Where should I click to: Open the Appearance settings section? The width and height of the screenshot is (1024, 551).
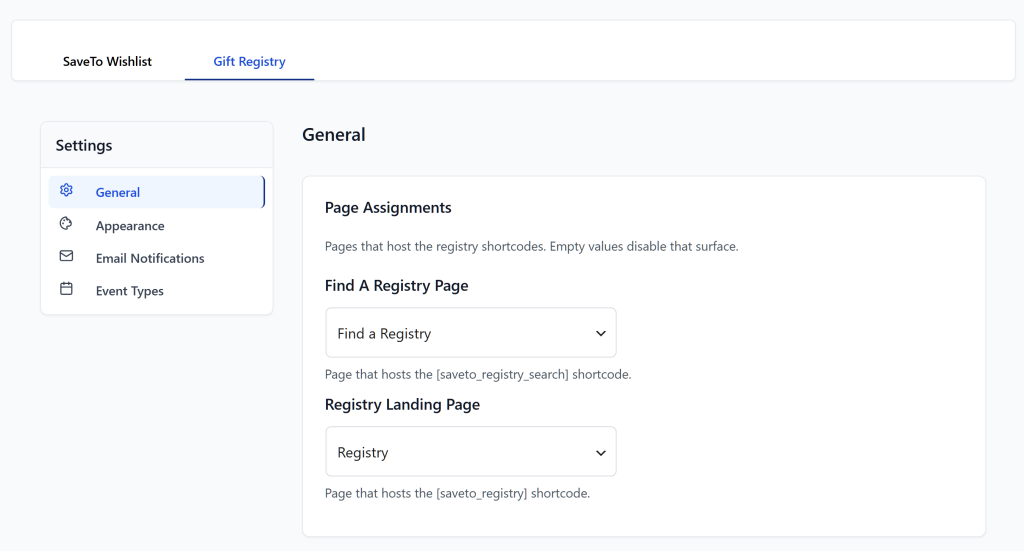point(157,225)
